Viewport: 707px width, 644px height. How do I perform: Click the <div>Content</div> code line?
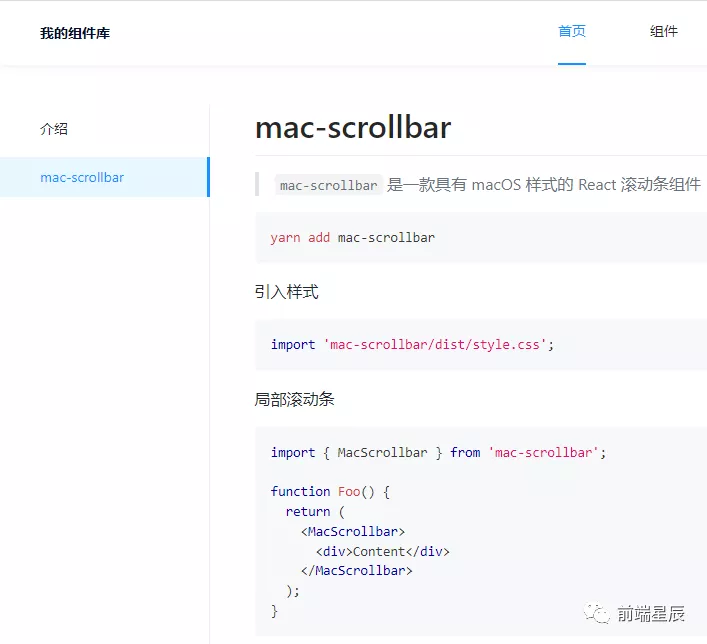[383, 552]
